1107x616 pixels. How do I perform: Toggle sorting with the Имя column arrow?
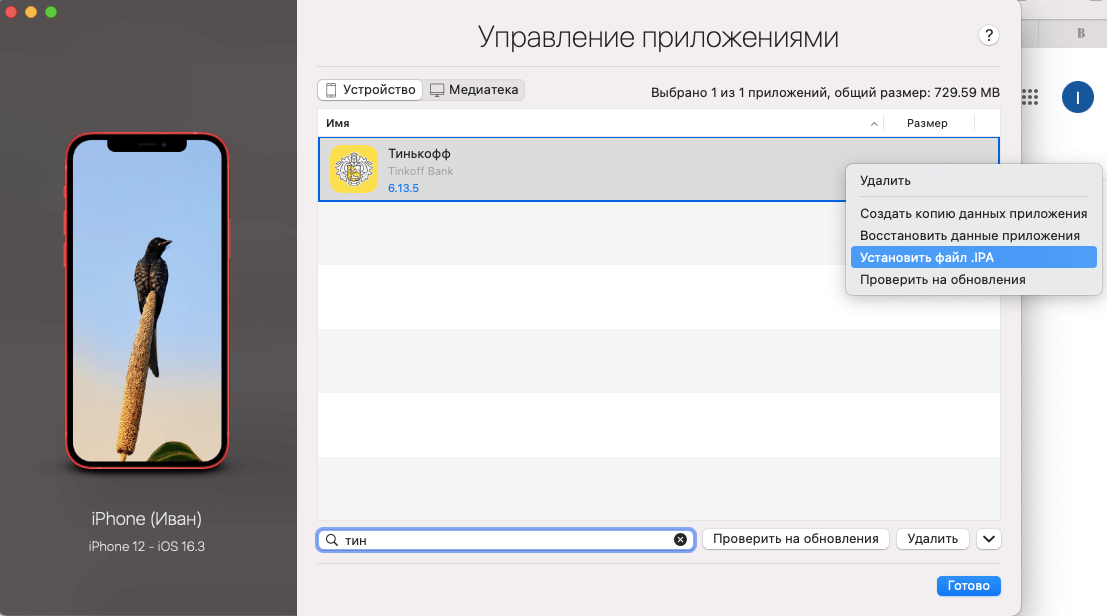click(x=873, y=123)
